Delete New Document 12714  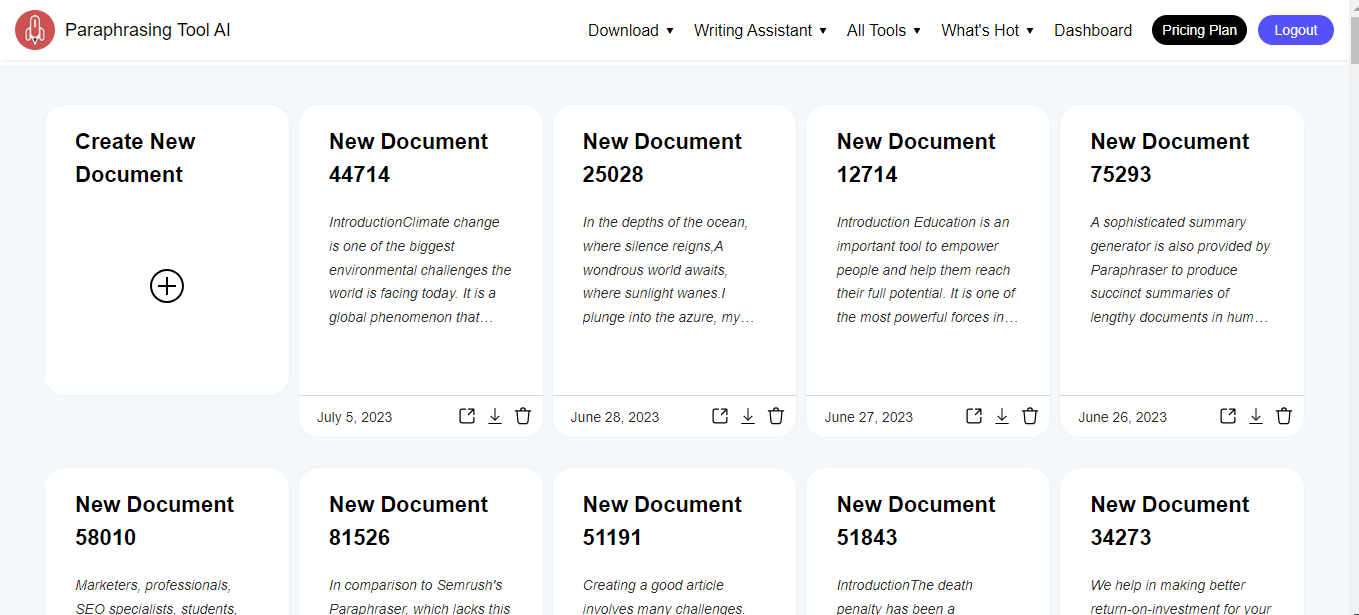click(1030, 416)
